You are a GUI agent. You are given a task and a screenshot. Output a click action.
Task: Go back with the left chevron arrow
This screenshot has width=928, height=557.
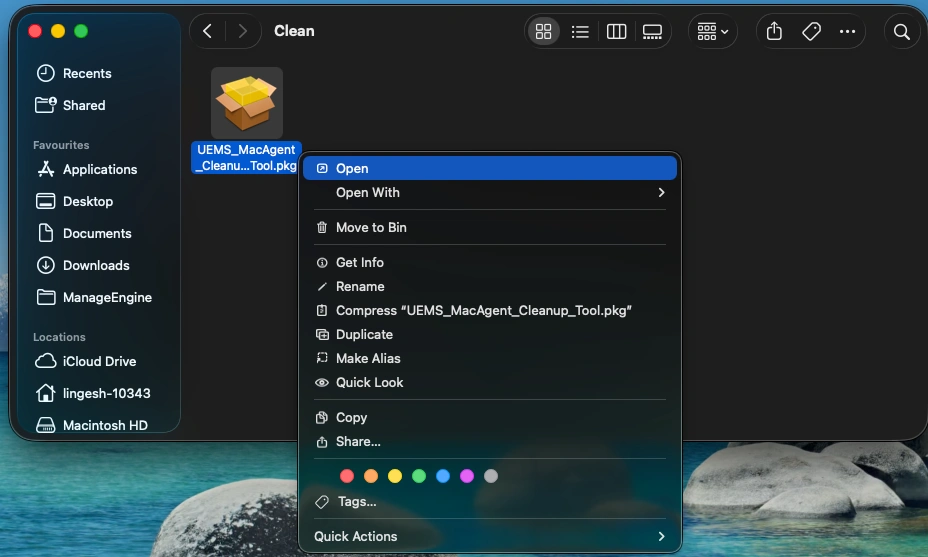click(x=207, y=31)
